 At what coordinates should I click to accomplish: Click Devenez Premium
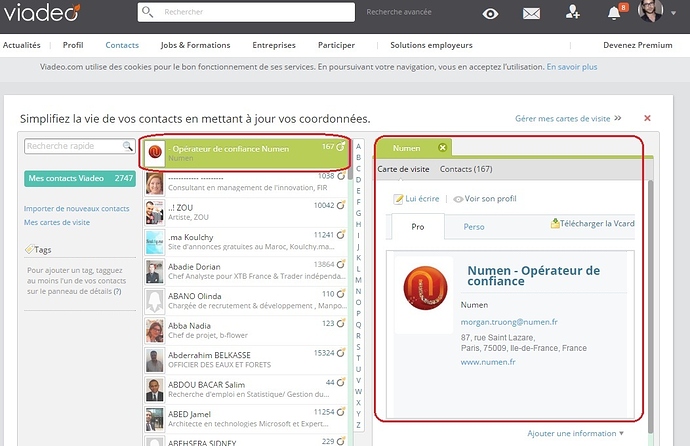638,45
